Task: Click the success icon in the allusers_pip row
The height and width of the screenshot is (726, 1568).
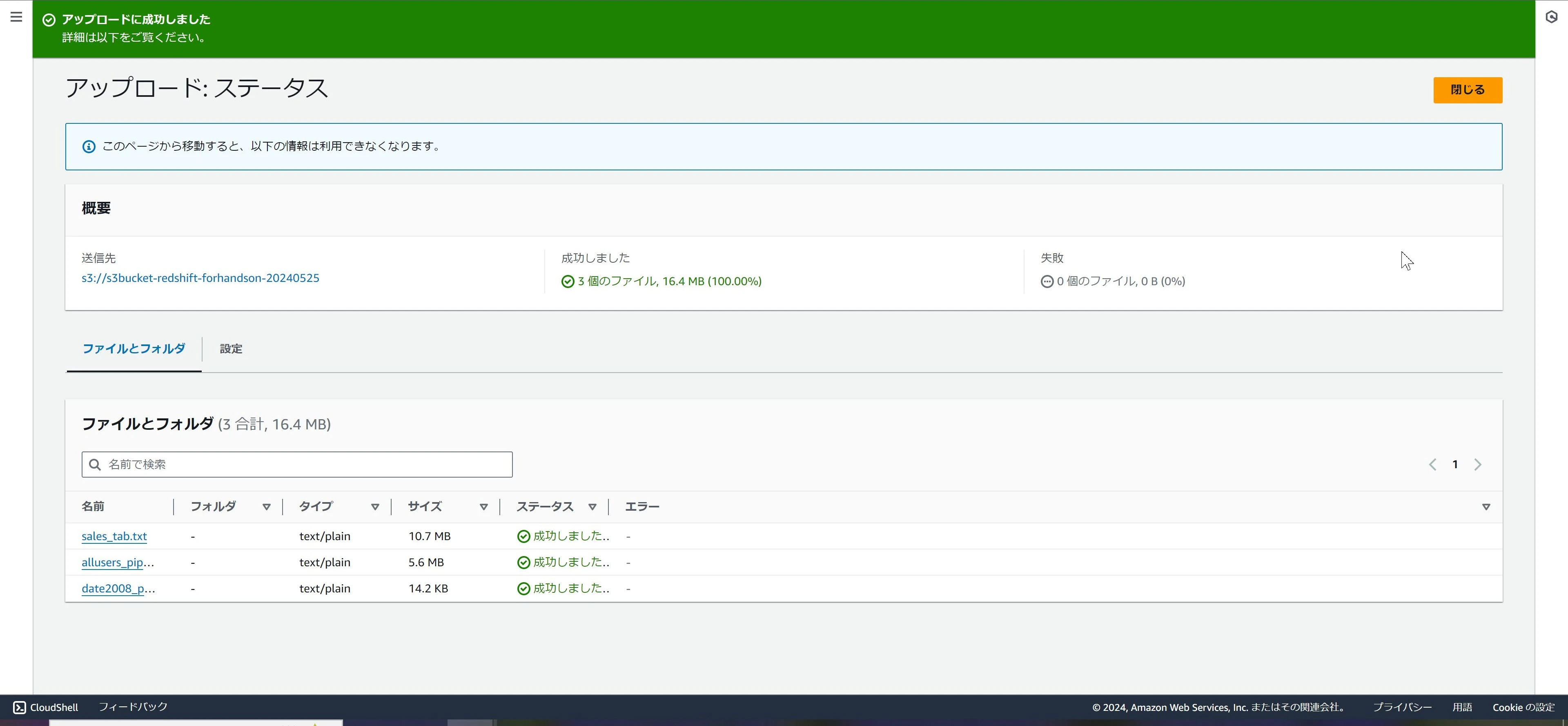Action: coord(523,563)
